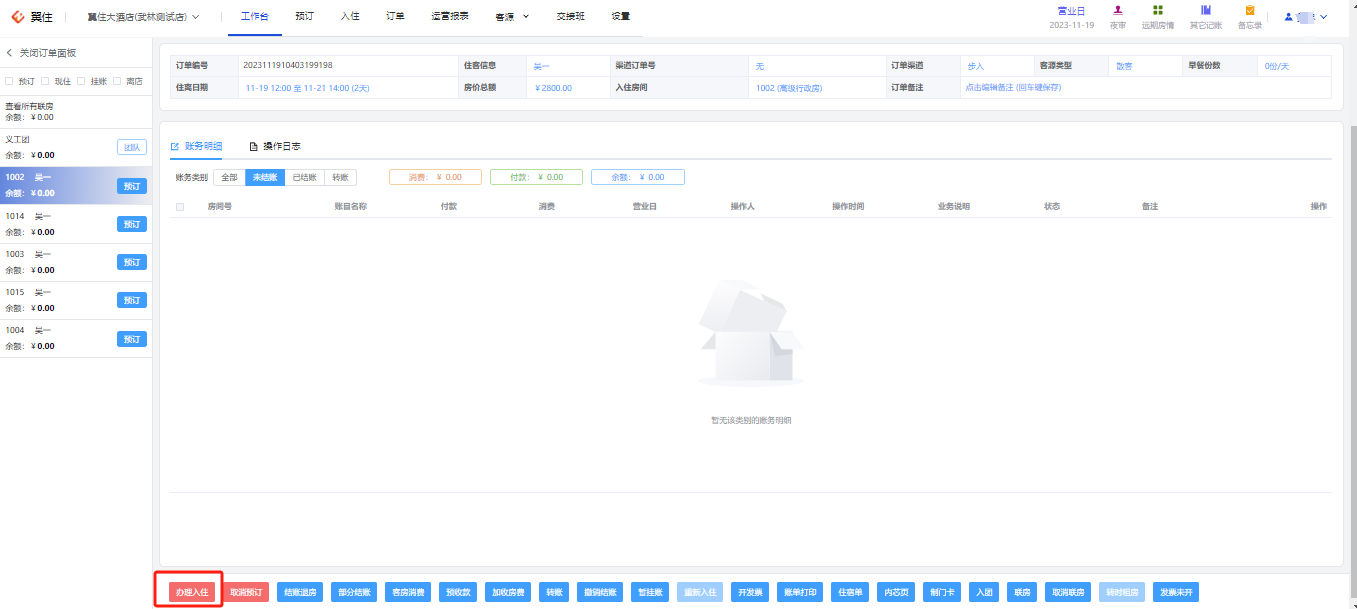
Task: Select the 未结账 account category
Action: [265, 177]
